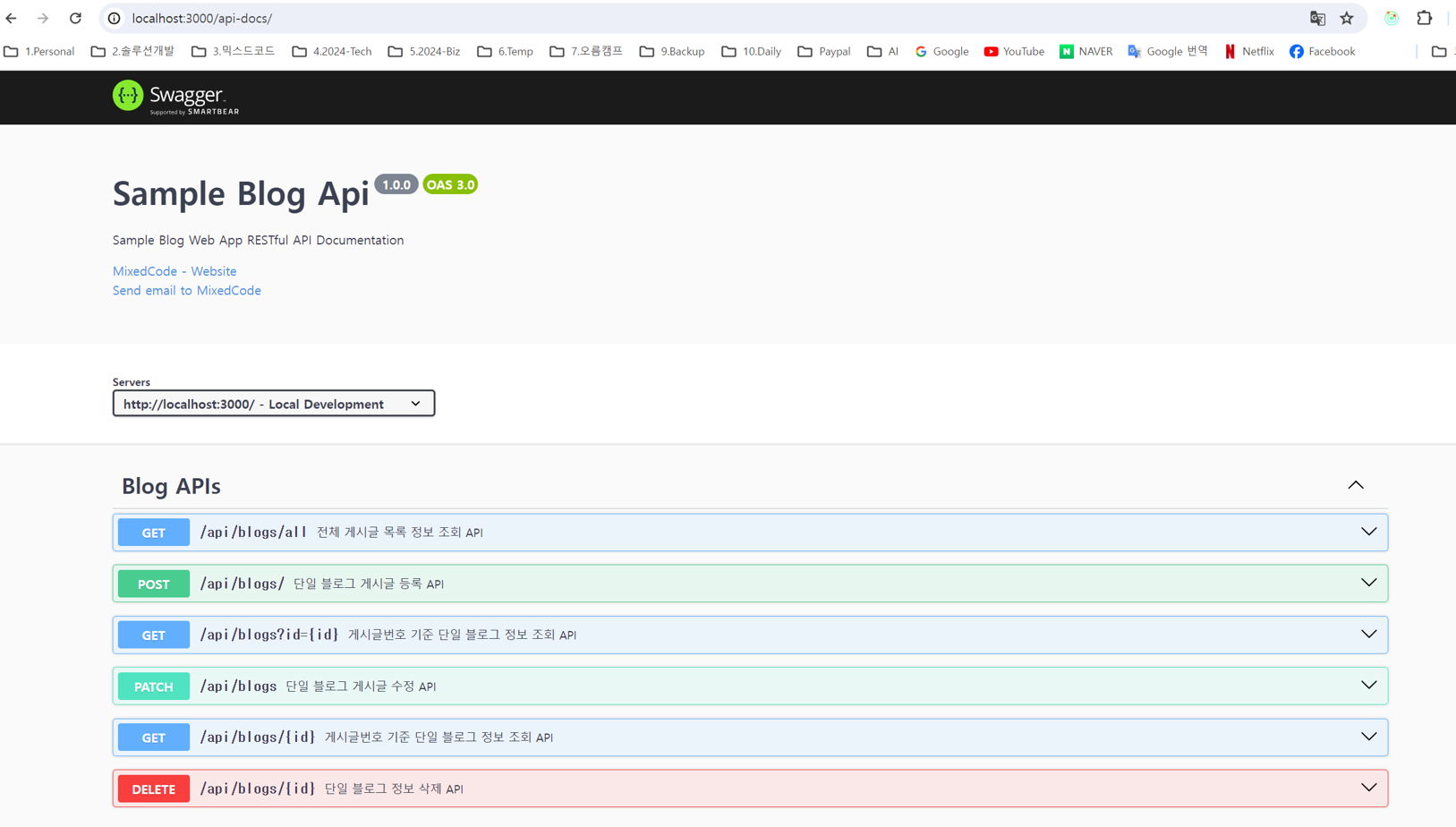The height and width of the screenshot is (827, 1456).
Task: Reload the page with refresh icon
Action: click(x=75, y=18)
